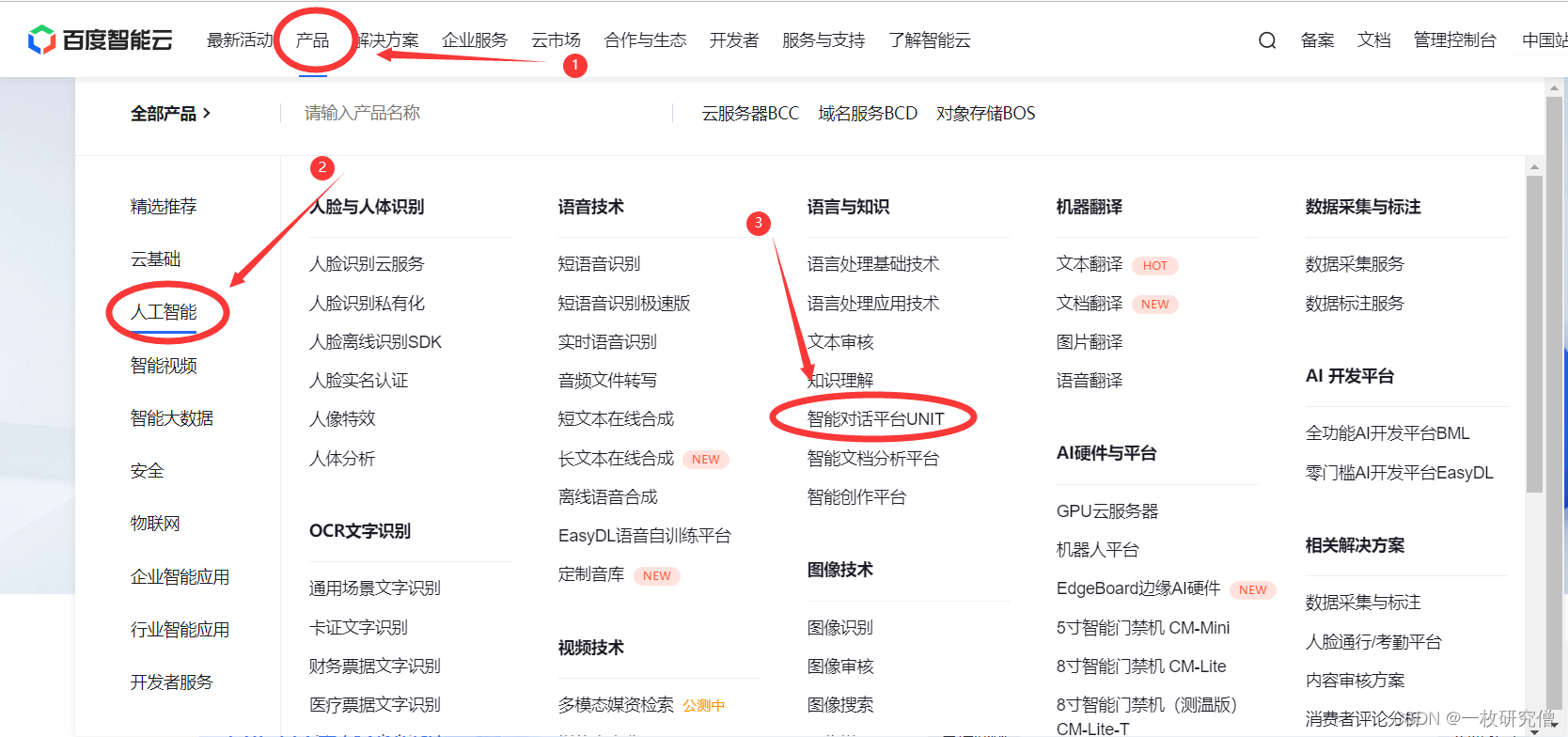Open 文档 link in header
The width and height of the screenshot is (1568, 737).
coord(1373,40)
